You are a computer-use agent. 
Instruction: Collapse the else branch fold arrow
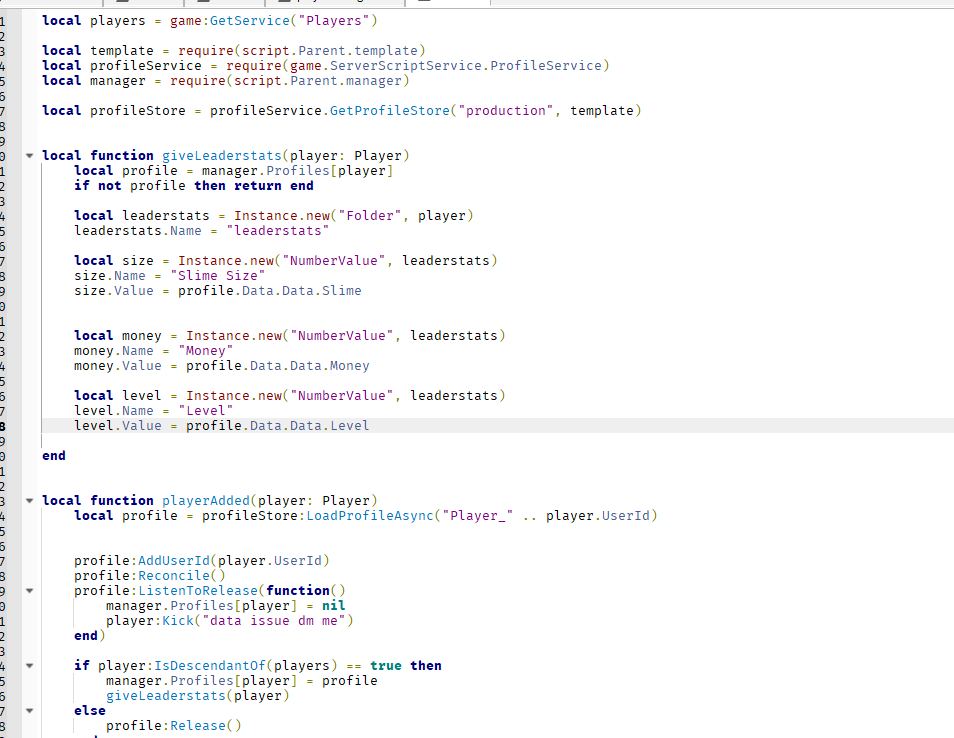(30, 710)
